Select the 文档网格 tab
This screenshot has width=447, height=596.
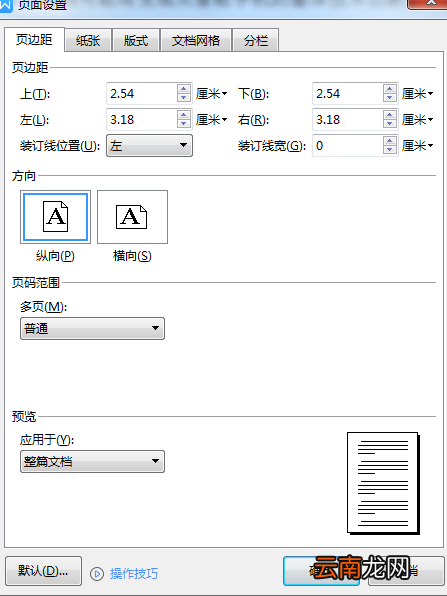click(196, 40)
